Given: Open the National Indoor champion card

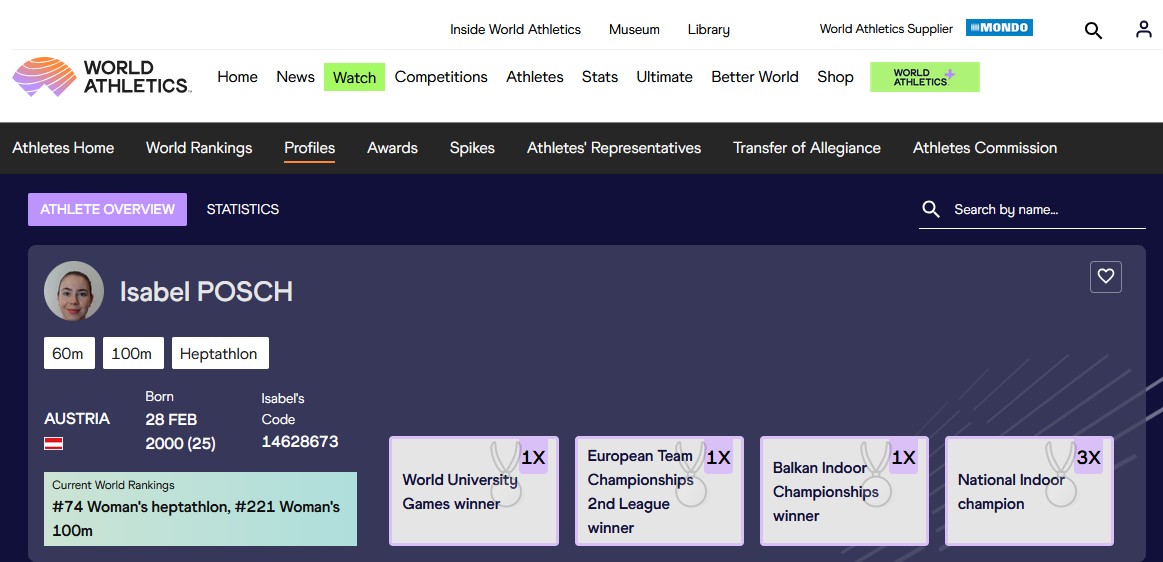Looking at the screenshot, I should tap(1029, 491).
